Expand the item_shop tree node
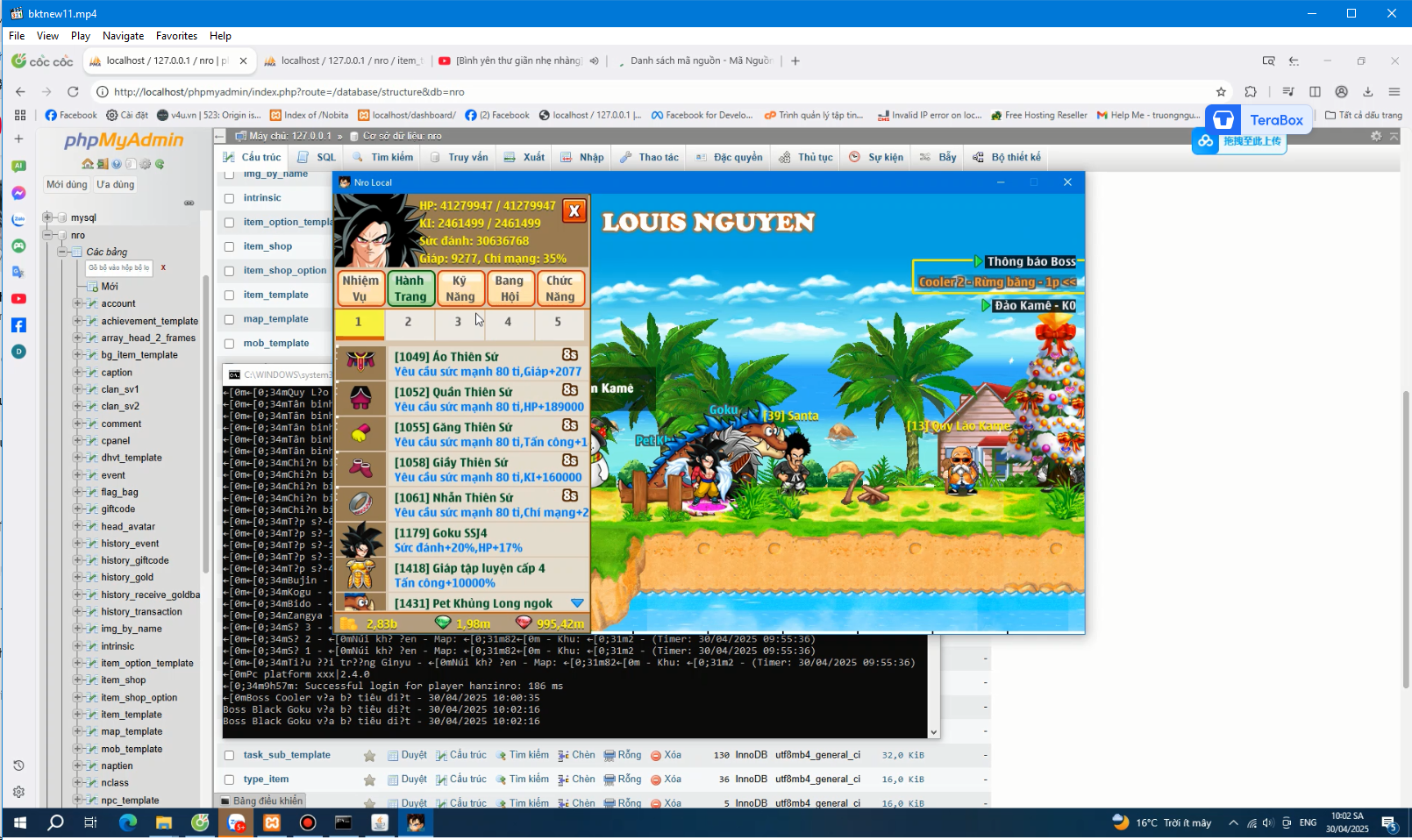 [77, 680]
